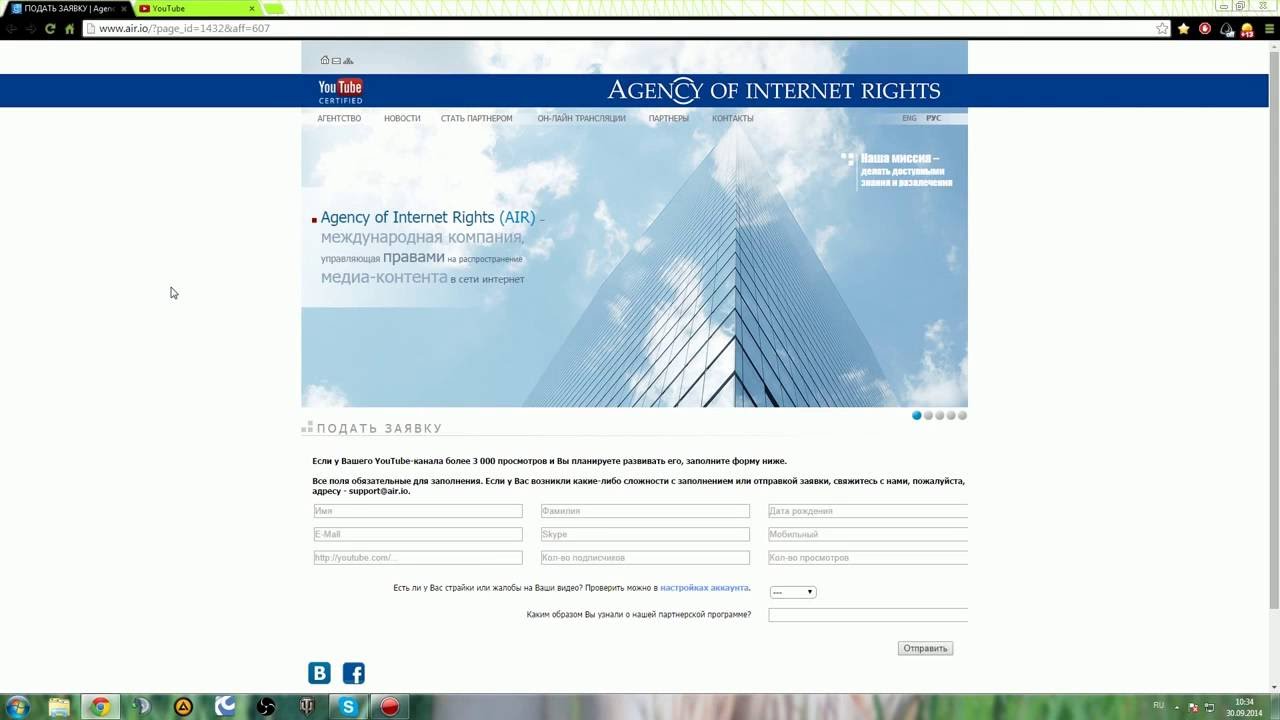Click the Agency of Internet Rights logo
Image resolution: width=1280 pixels, height=720 pixels.
(x=773, y=90)
